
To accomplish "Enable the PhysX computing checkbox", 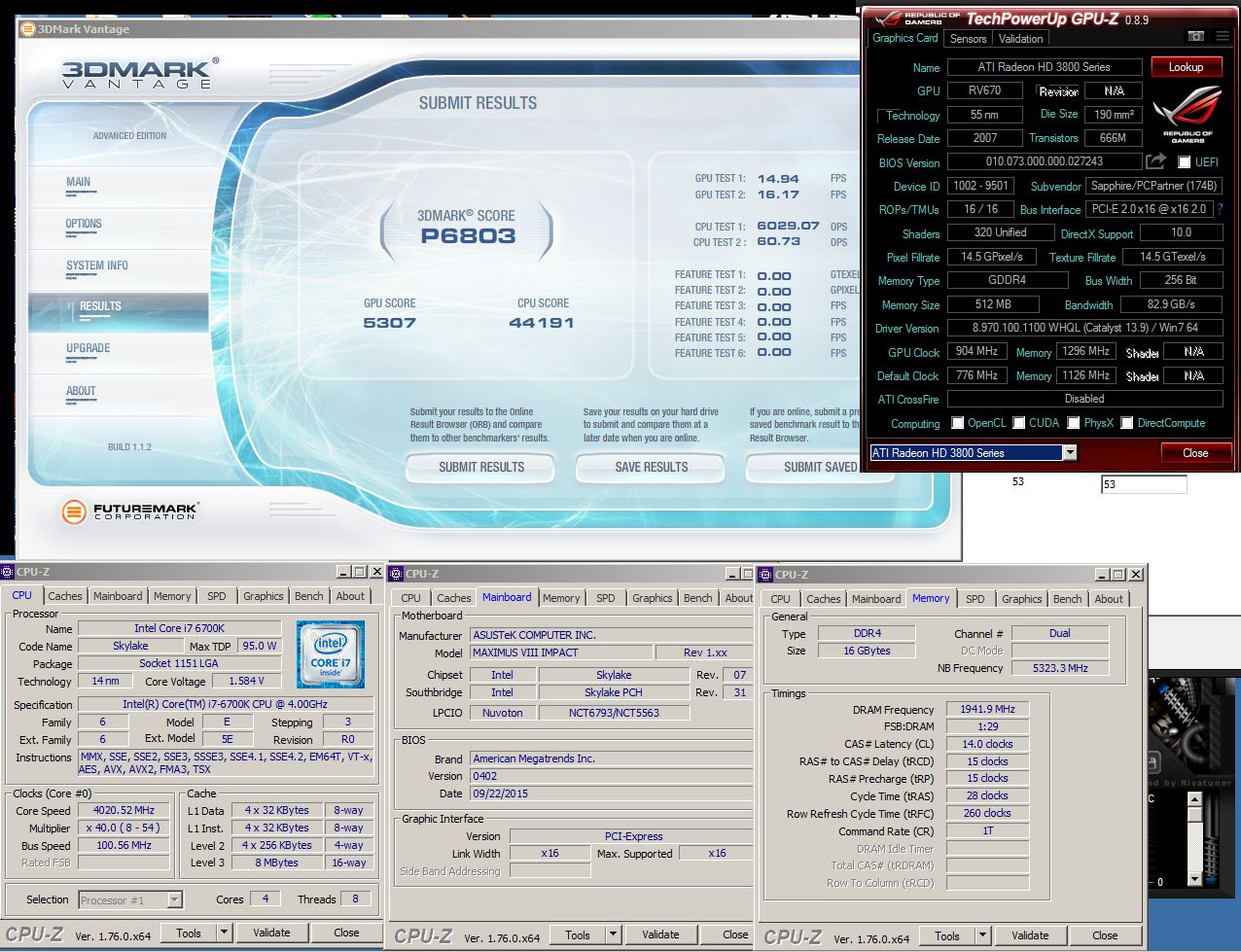I will click(1074, 423).
